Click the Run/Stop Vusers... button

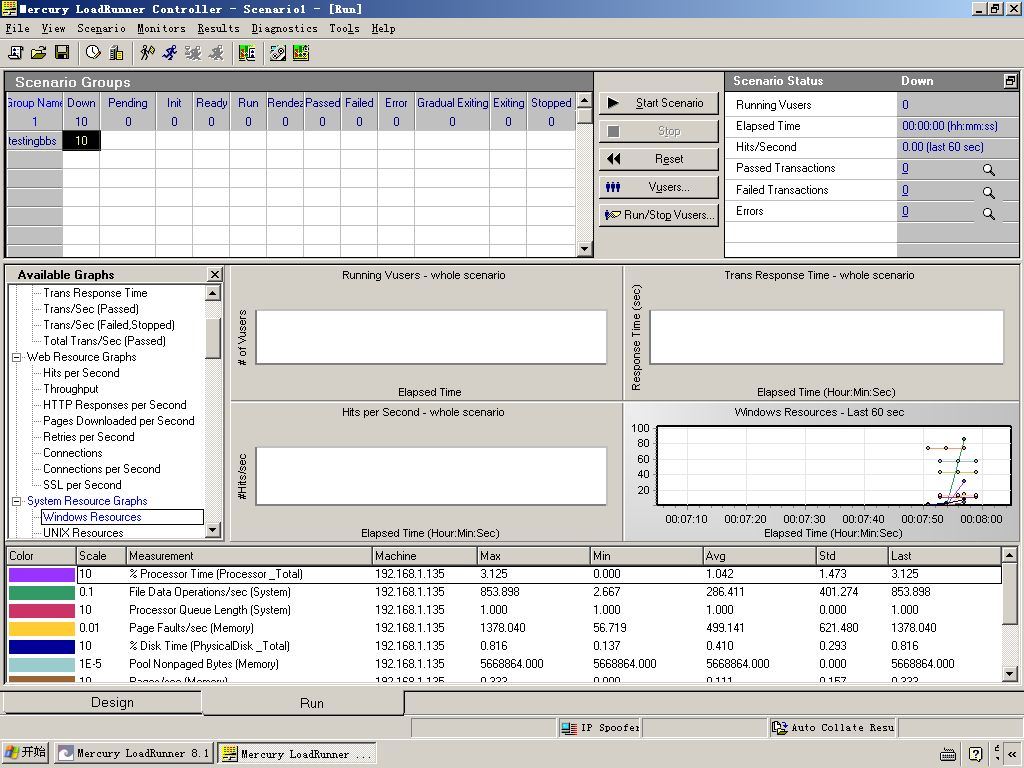pos(659,215)
